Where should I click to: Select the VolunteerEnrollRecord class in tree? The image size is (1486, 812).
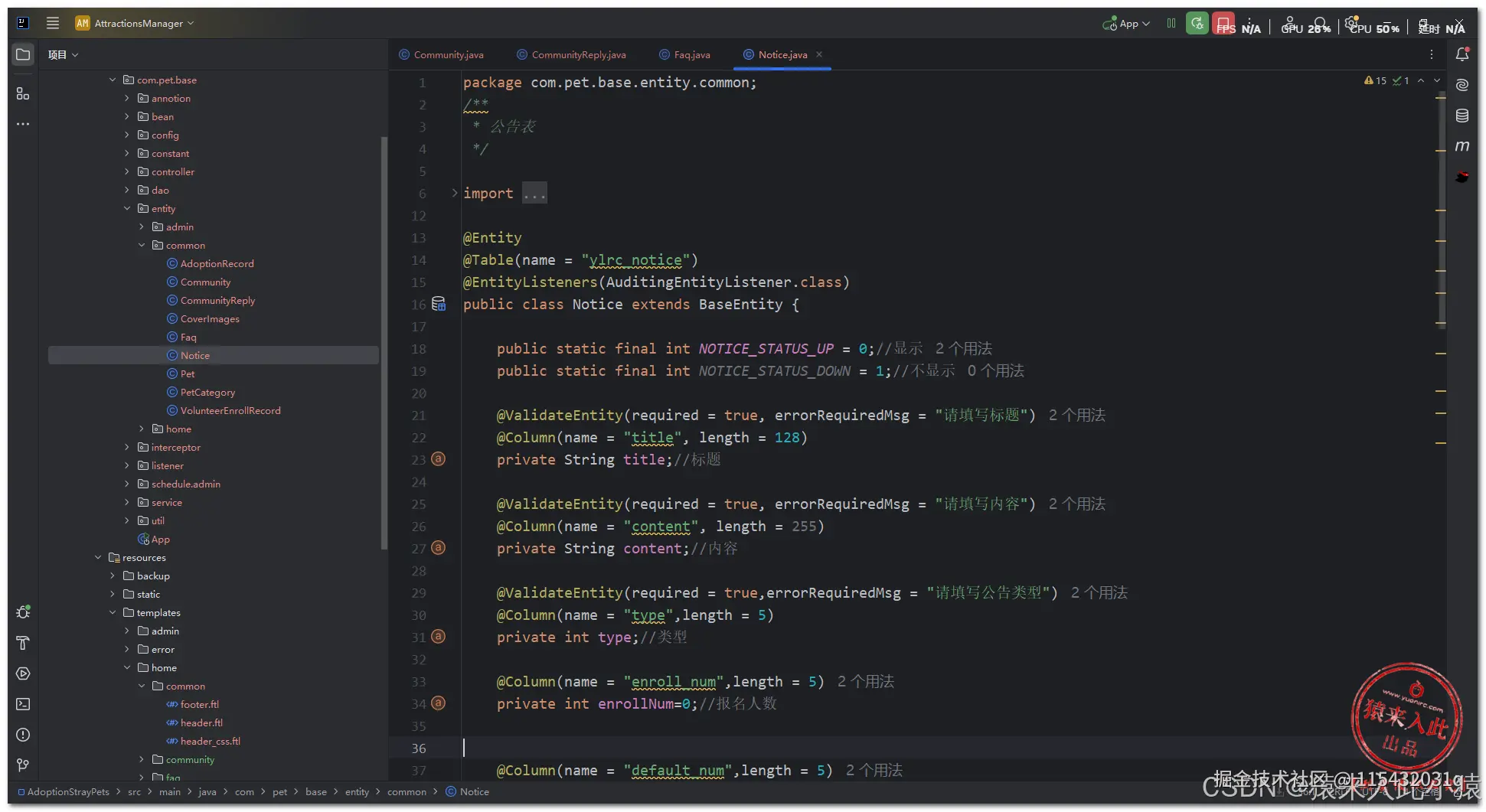click(x=230, y=410)
